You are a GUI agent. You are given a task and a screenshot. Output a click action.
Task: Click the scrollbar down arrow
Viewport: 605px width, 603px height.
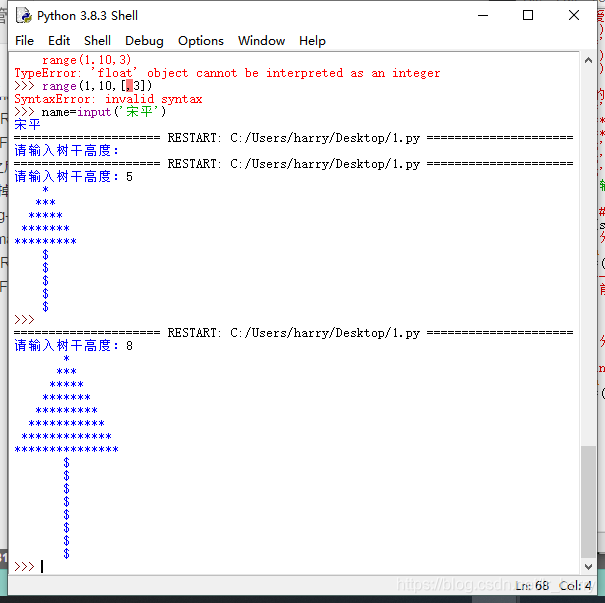point(588,566)
